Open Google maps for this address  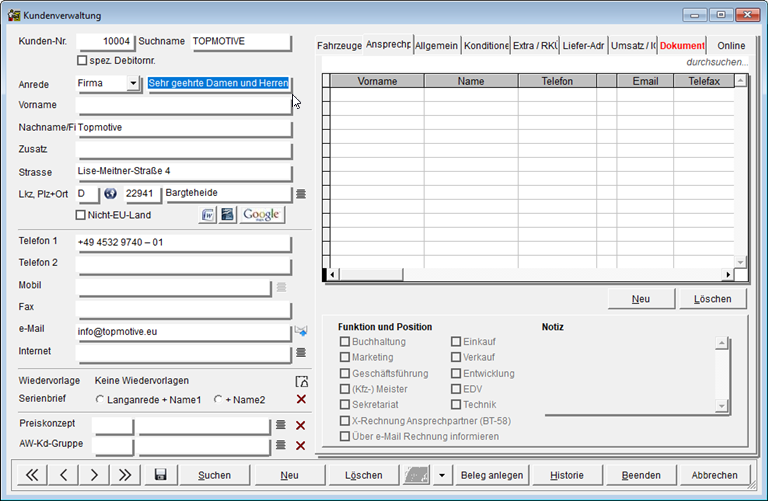coord(262,215)
